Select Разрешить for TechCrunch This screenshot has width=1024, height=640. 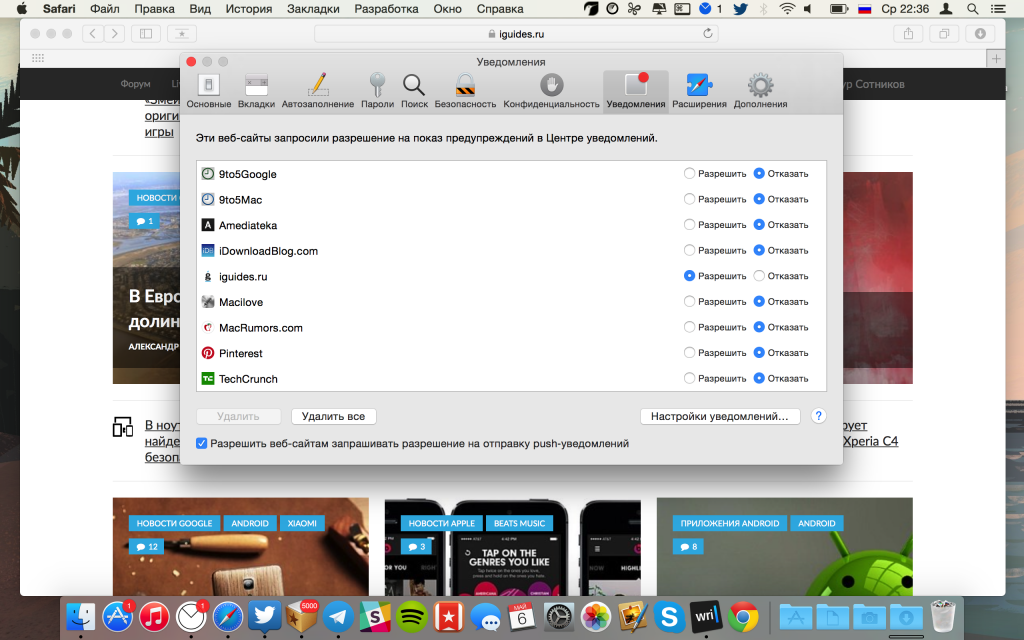click(690, 379)
